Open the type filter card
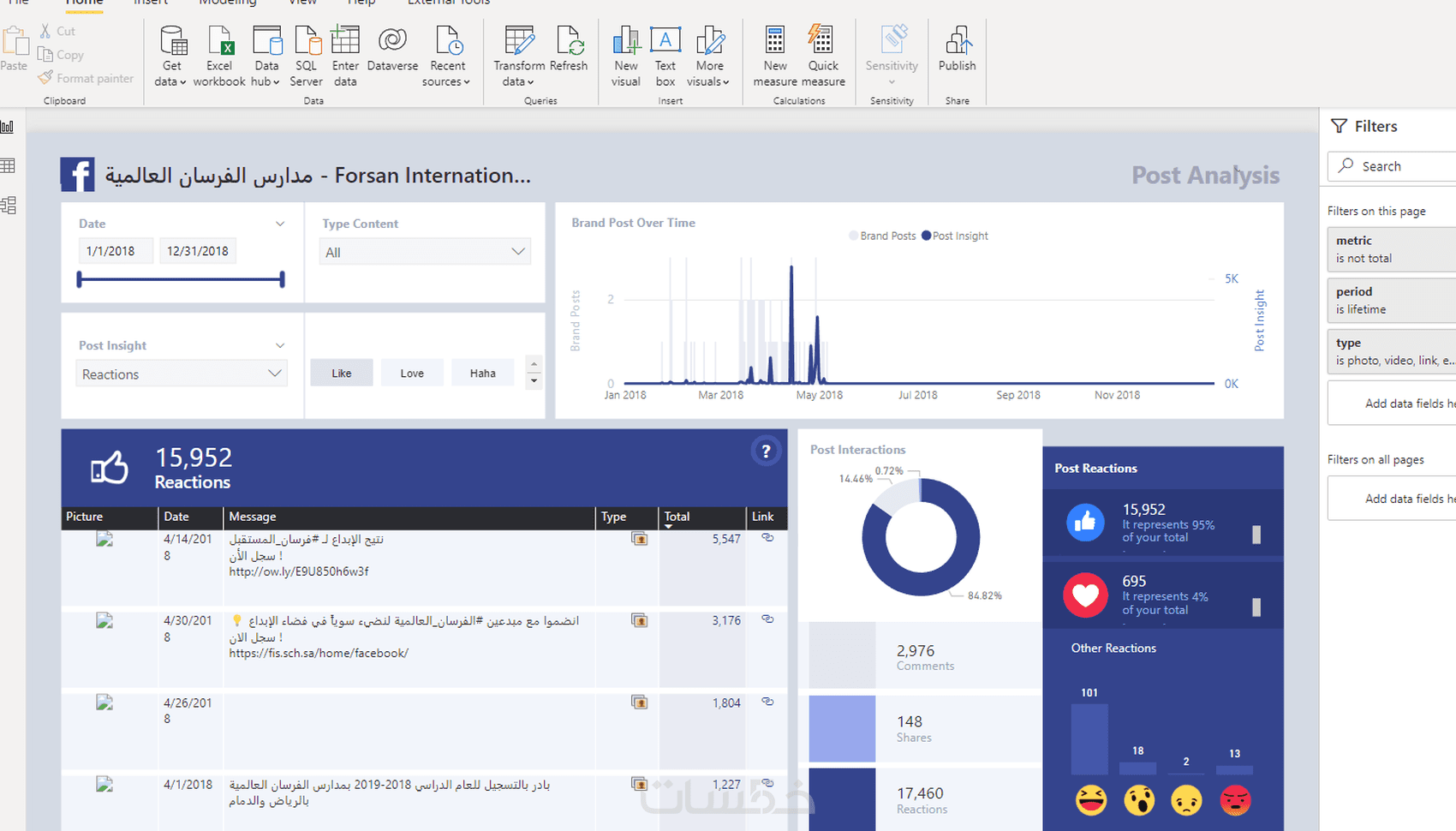The image size is (1456, 831). 1391,351
